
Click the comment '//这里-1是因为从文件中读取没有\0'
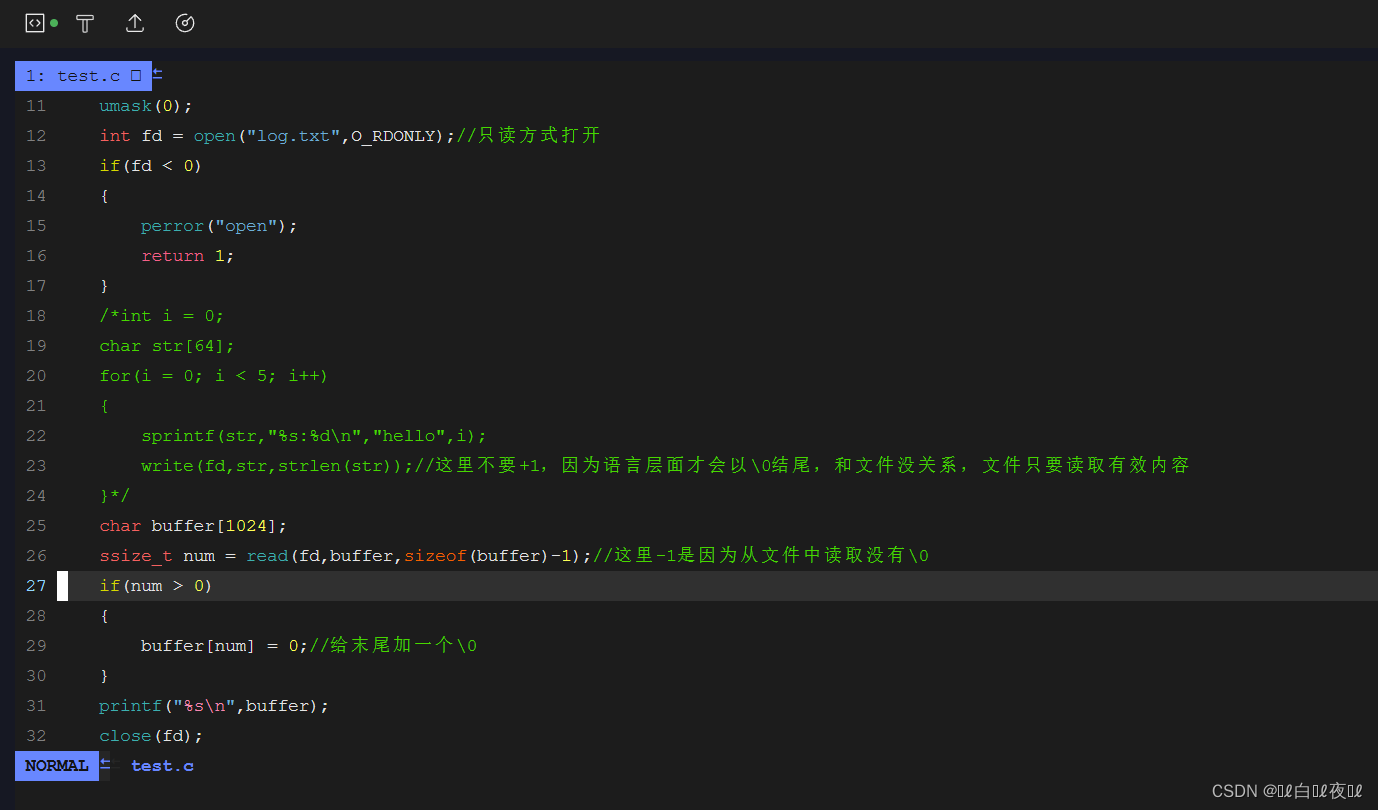tap(761, 556)
